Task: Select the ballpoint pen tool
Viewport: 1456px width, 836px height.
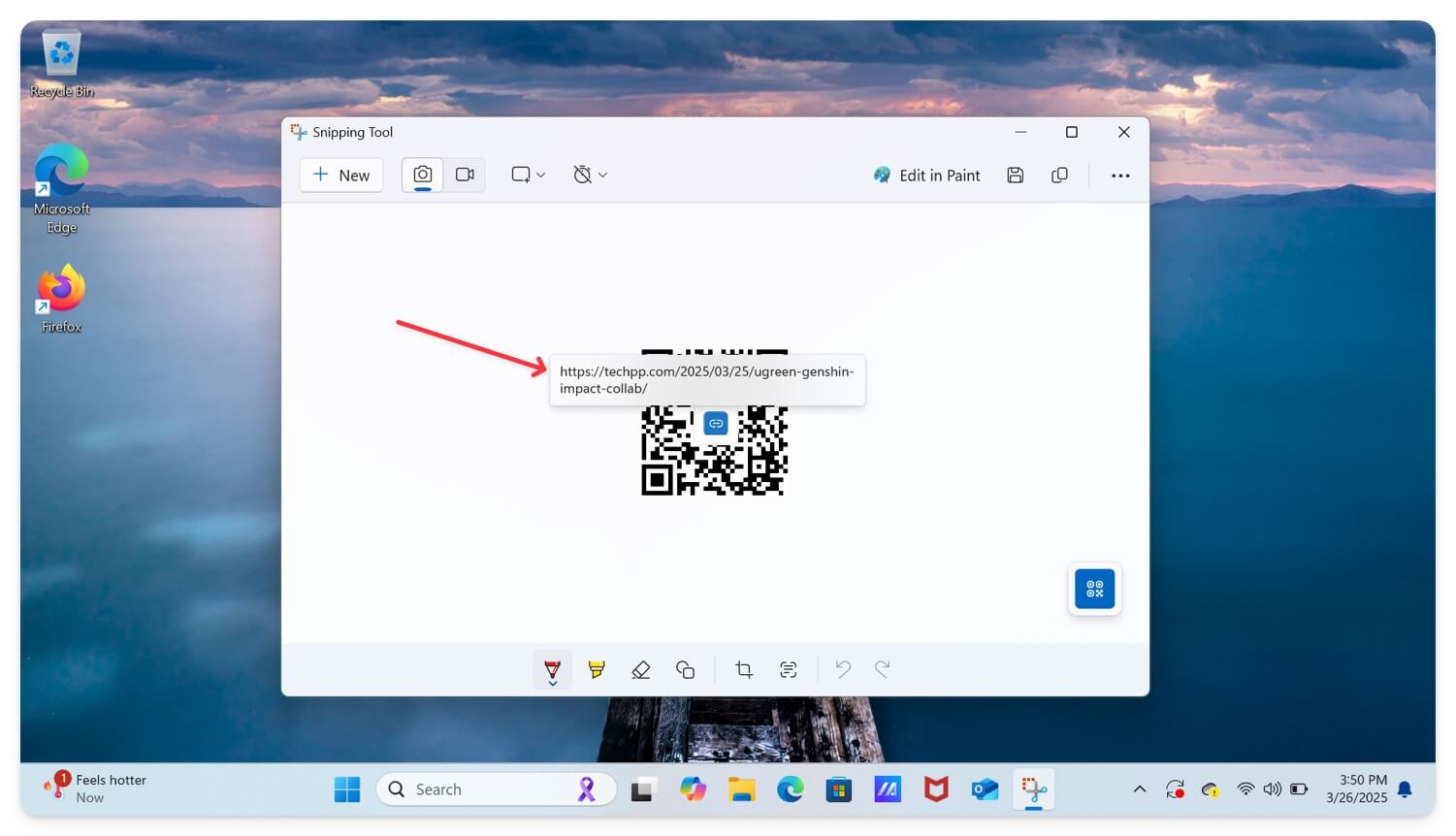Action: coord(552,667)
